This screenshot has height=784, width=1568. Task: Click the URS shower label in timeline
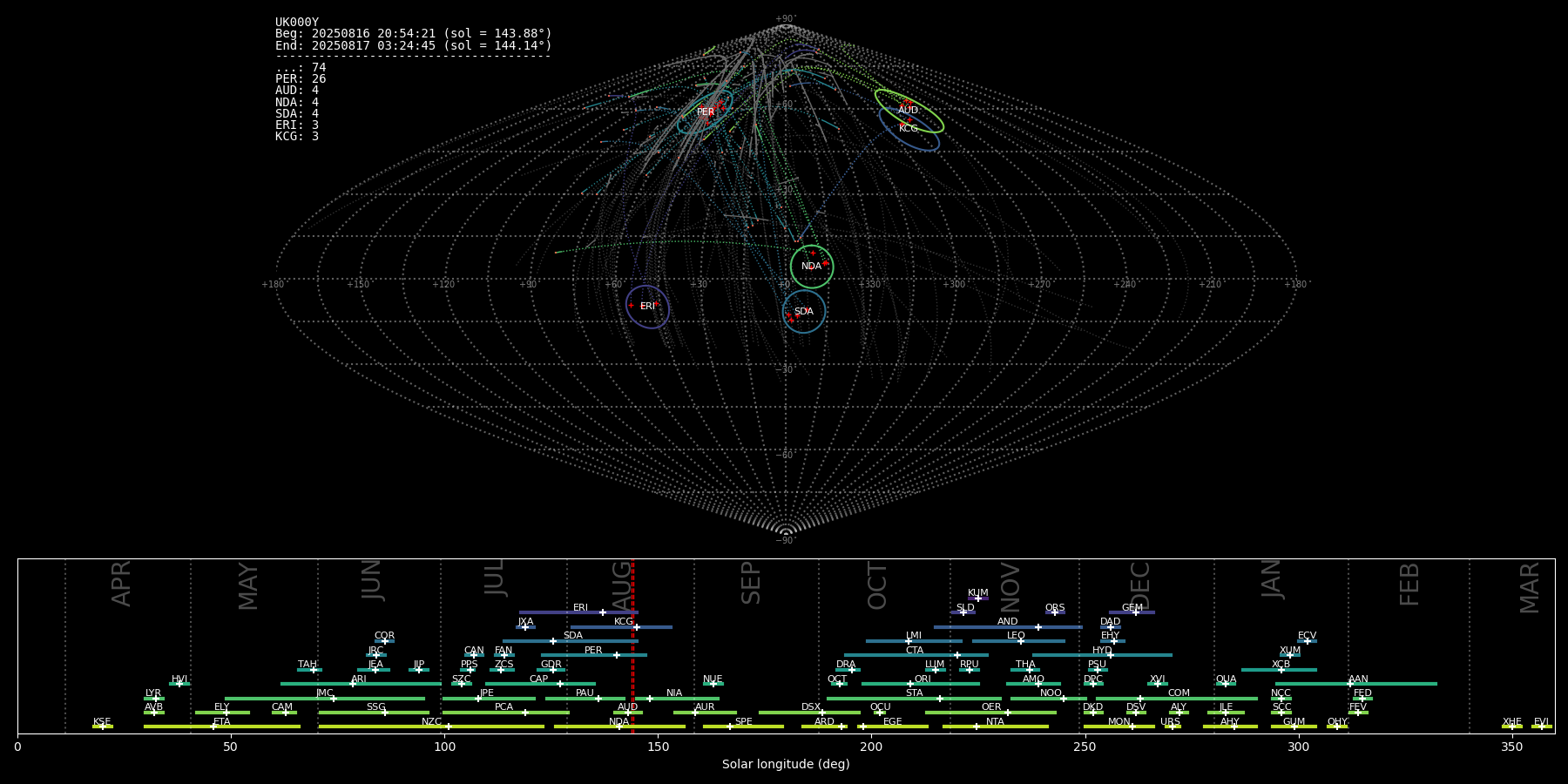tap(1170, 722)
